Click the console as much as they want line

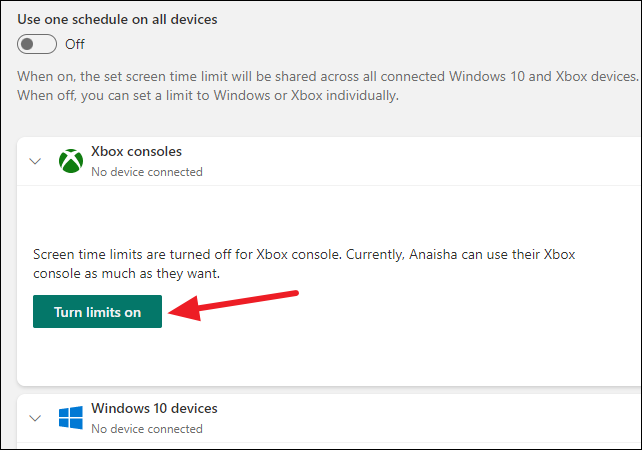click(x=127, y=274)
